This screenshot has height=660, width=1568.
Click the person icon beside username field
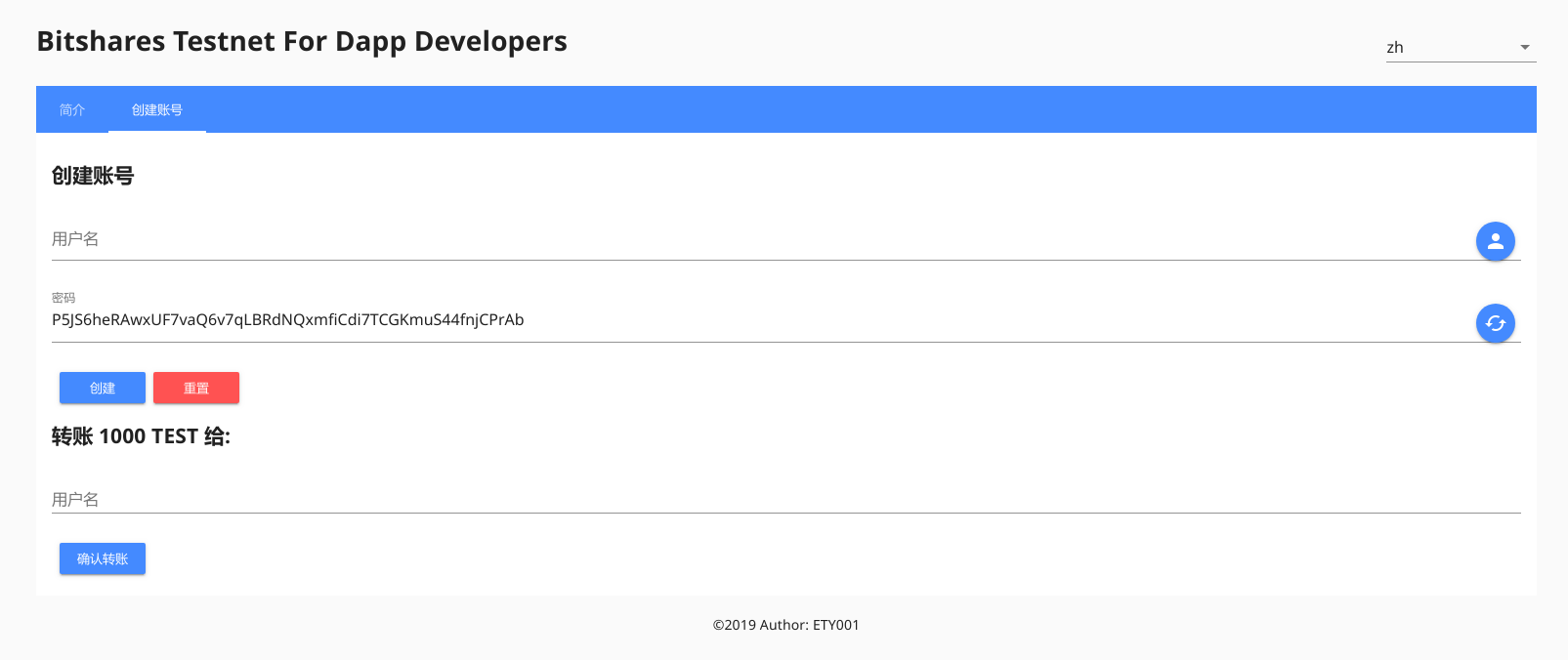click(1495, 241)
